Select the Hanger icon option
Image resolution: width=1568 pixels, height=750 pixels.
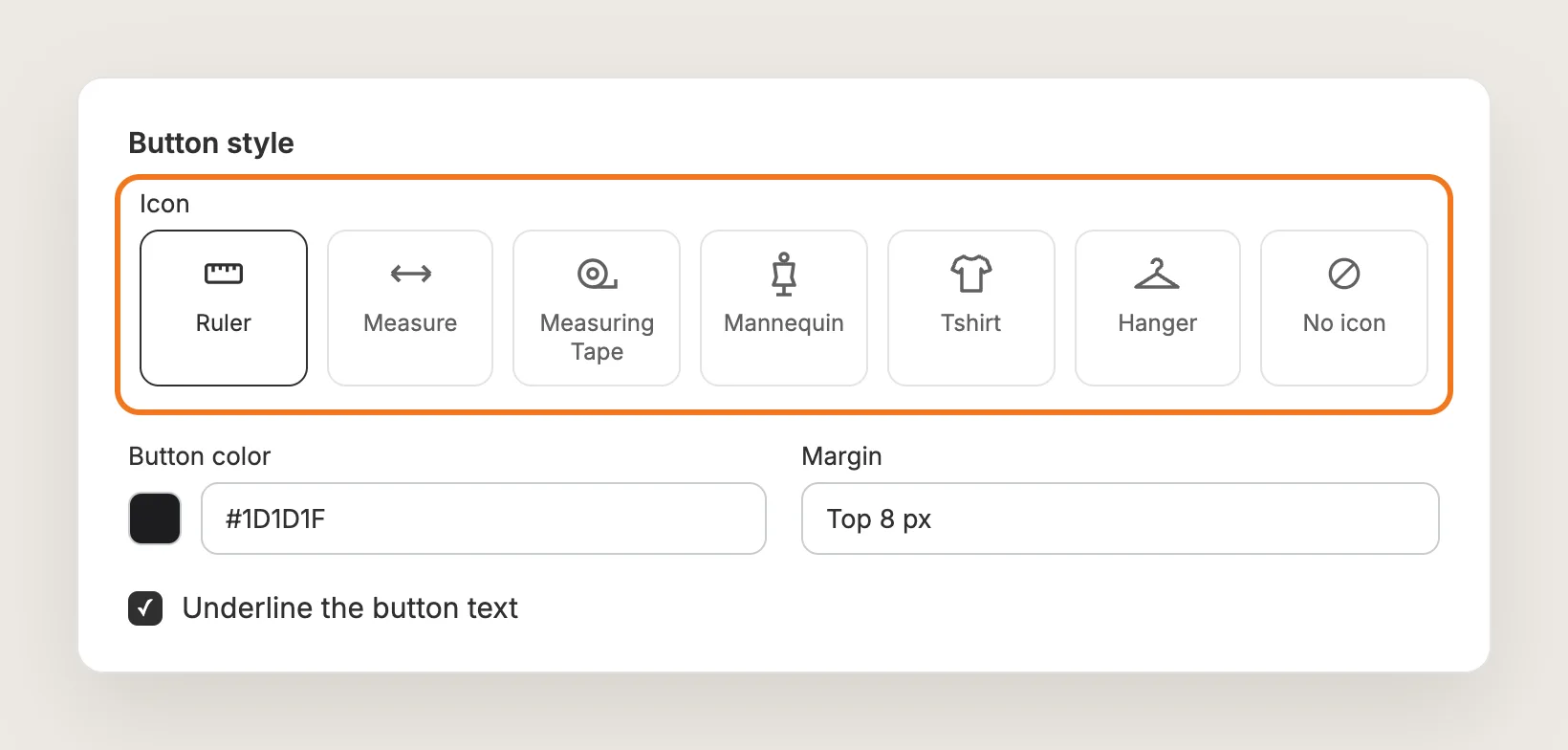(1158, 308)
